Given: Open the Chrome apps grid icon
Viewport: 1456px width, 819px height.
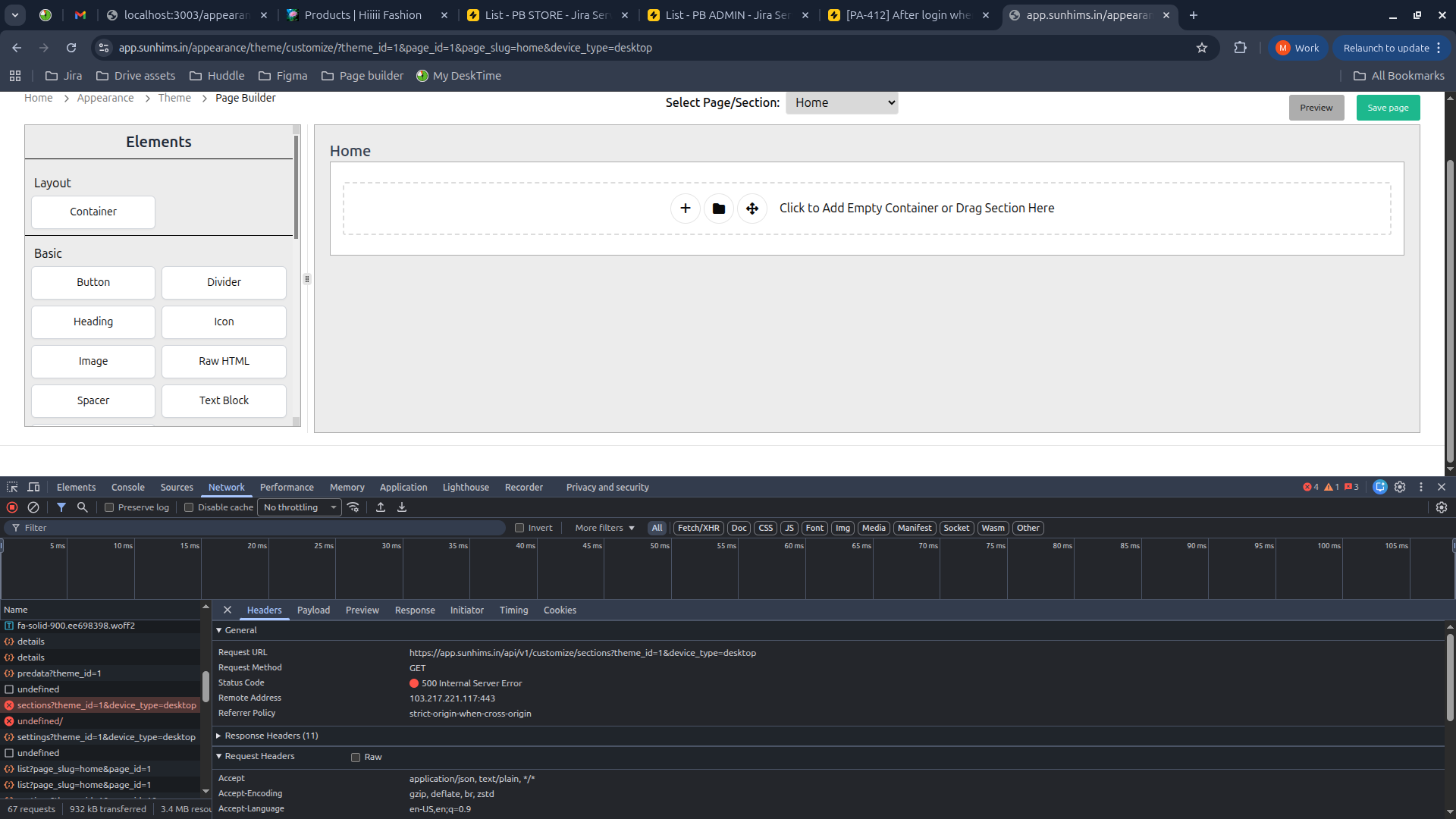Looking at the screenshot, I should point(15,76).
